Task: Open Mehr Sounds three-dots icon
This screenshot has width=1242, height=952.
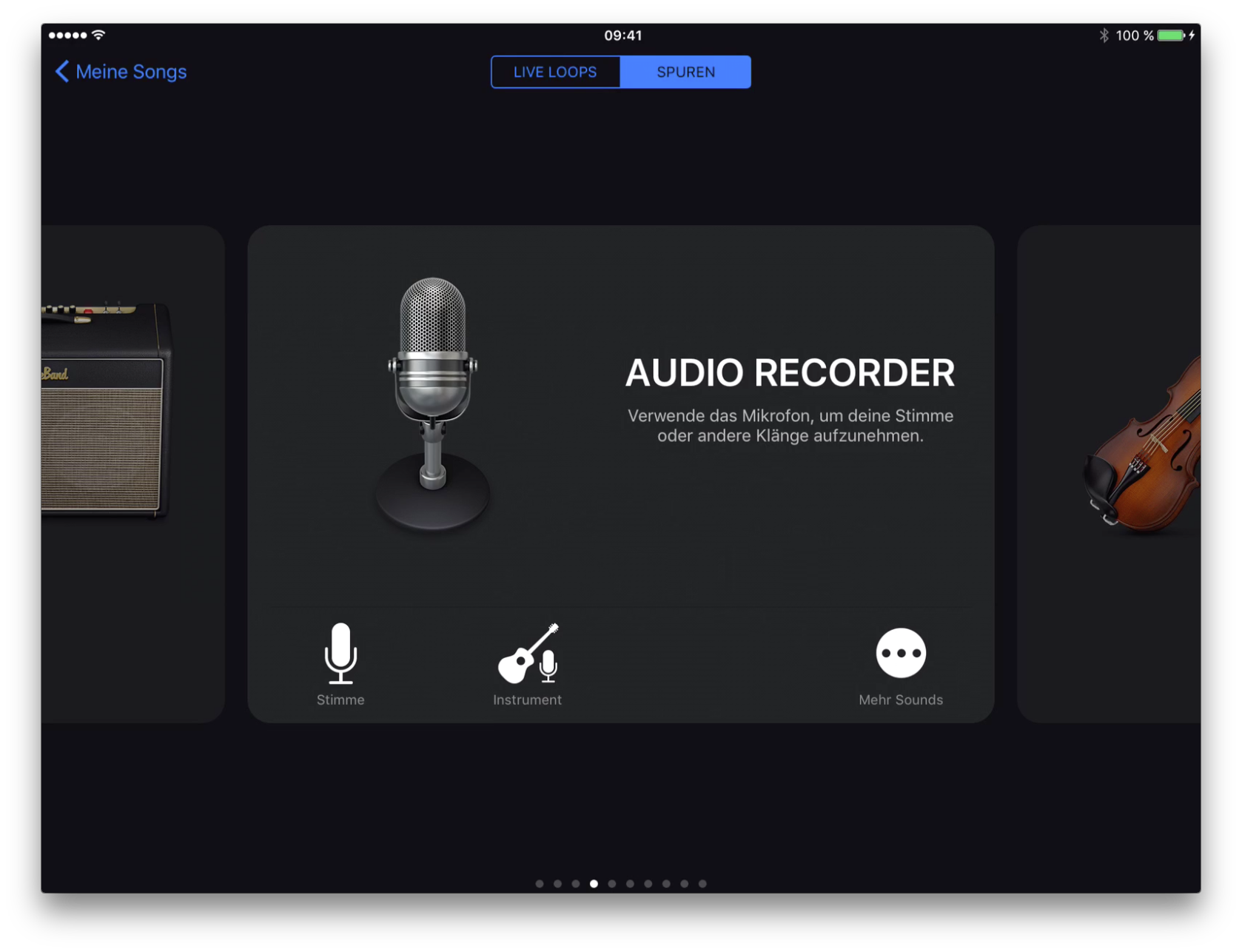Action: pos(900,654)
